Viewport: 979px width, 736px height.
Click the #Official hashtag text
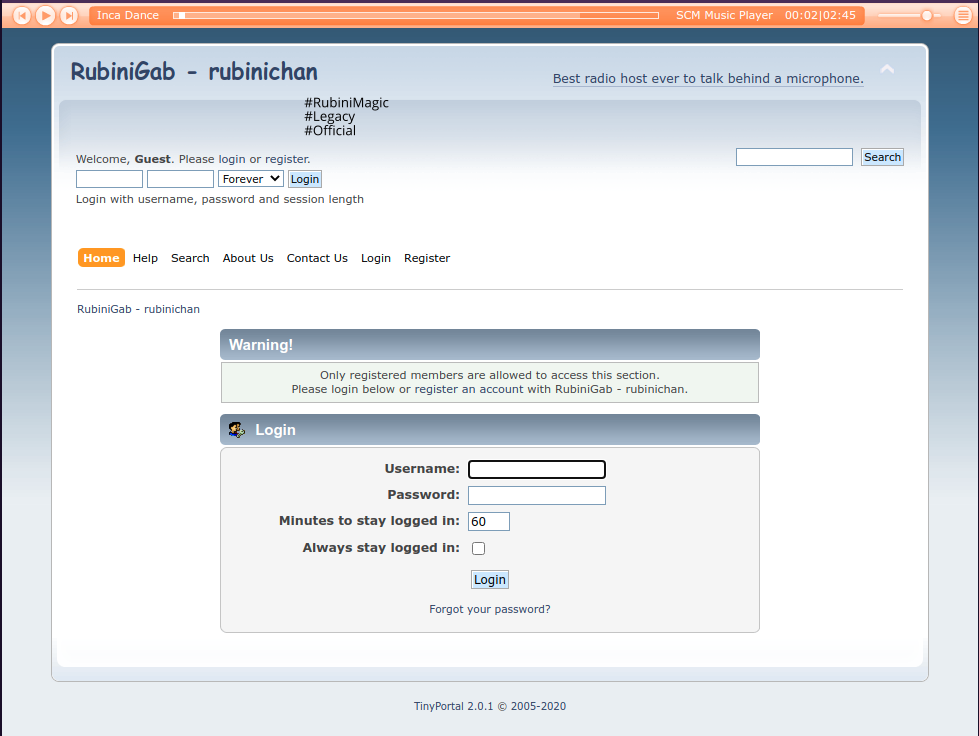(330, 130)
